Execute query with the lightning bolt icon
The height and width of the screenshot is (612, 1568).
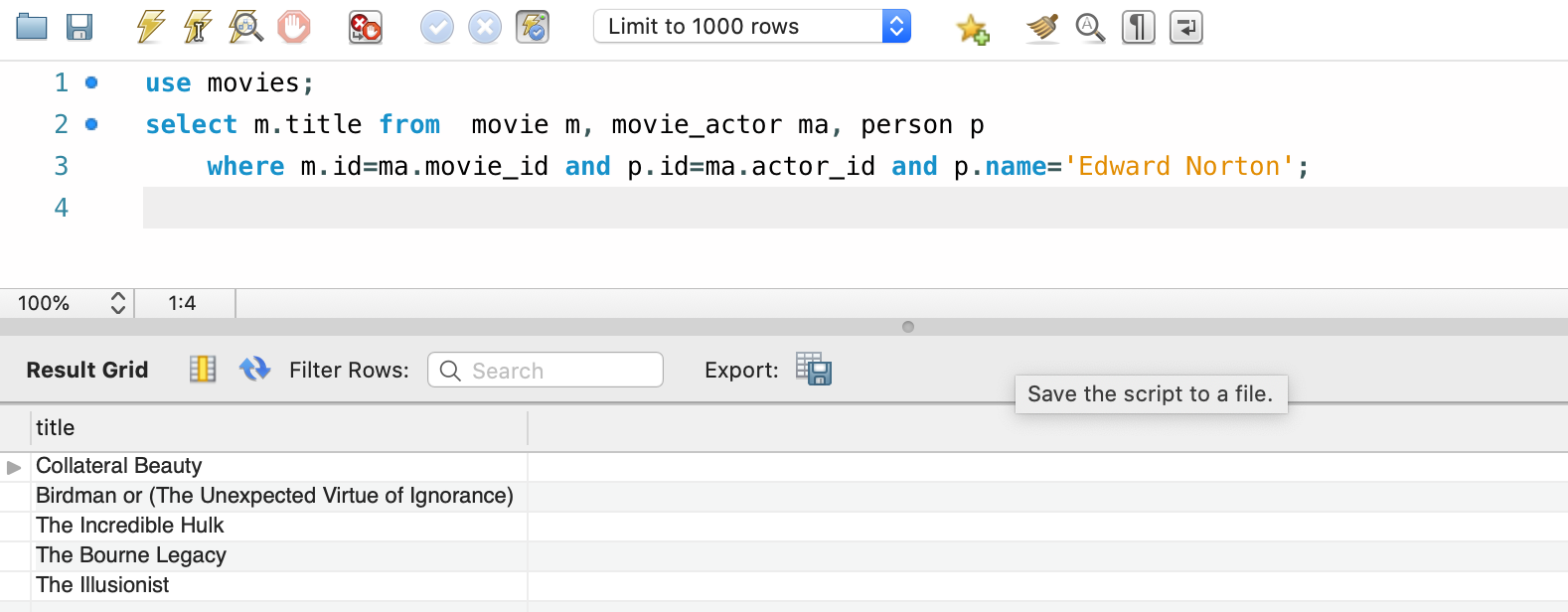pyautogui.click(x=150, y=27)
